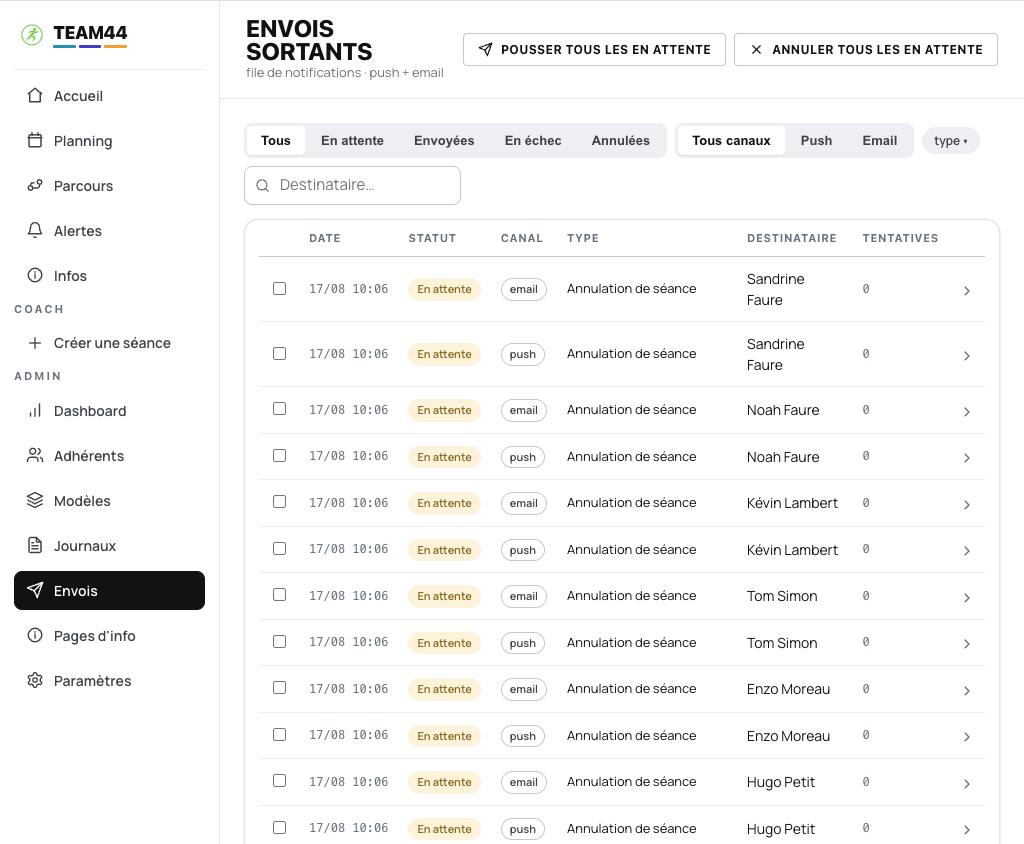
Task: Tick the Tom Simon email row checkbox
Action: (x=280, y=594)
